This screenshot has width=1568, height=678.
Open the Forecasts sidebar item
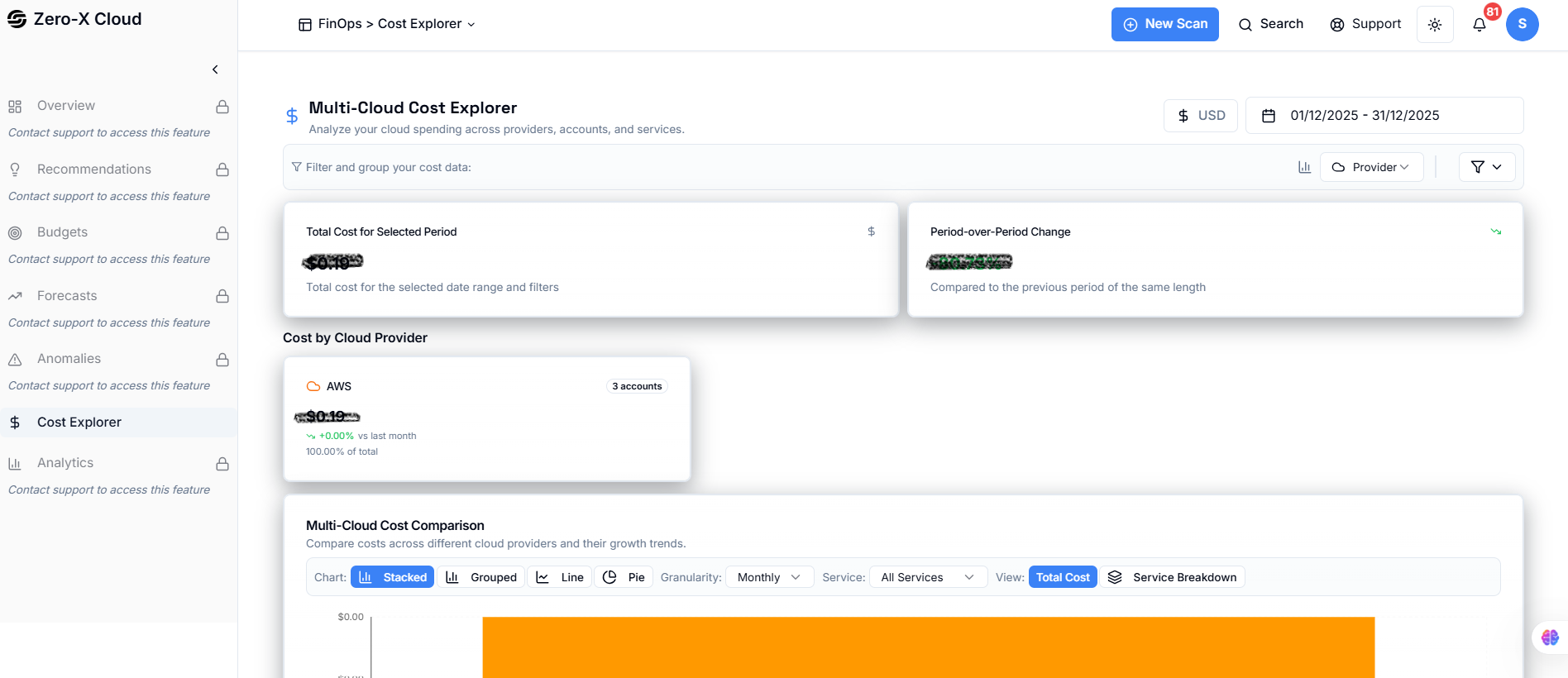[118, 296]
